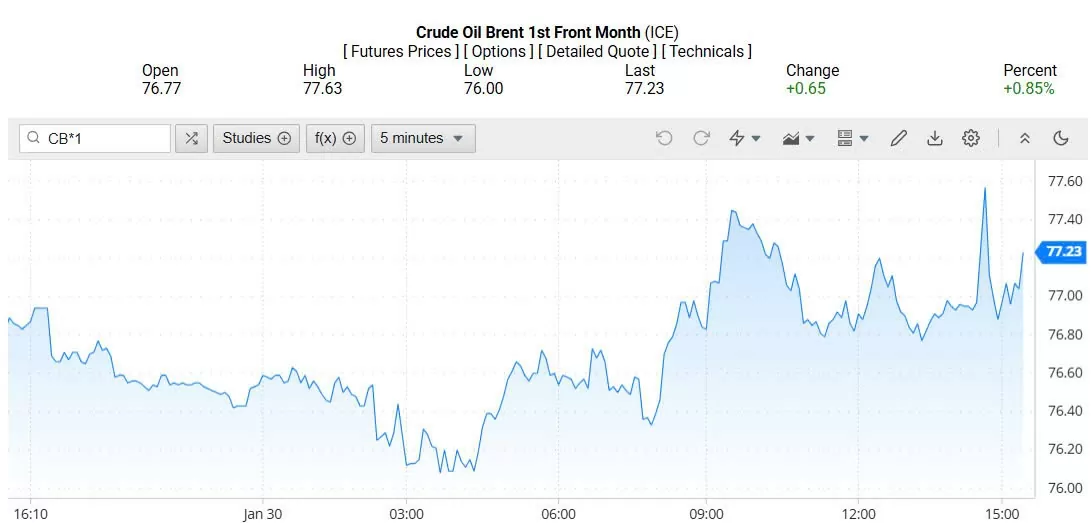Image resolution: width=1091 pixels, height=523 pixels.
Task: Open the chart events lightning dropdown
Action: click(x=744, y=138)
